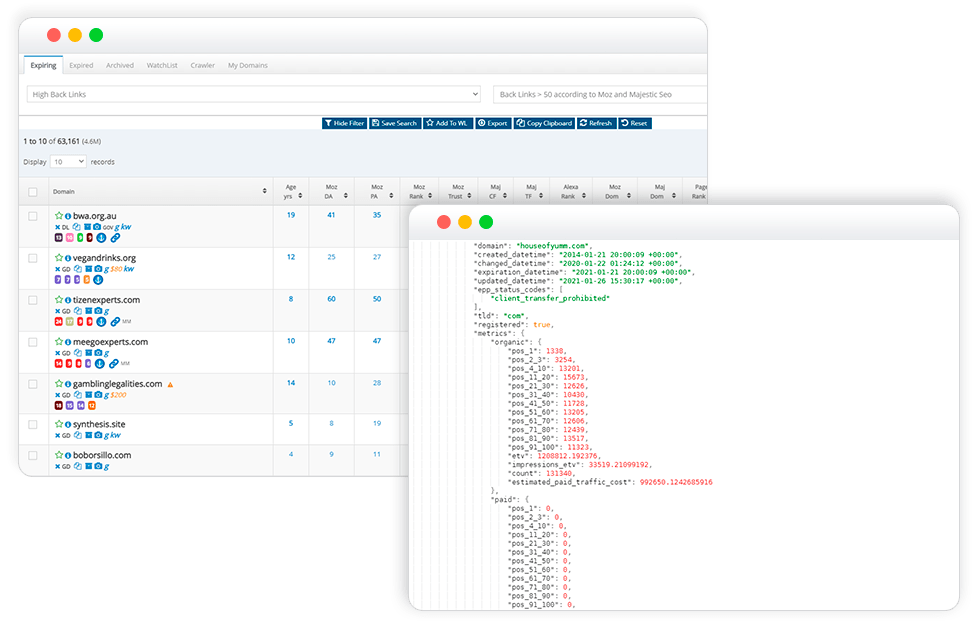975x625 pixels.
Task: Click $80 price tag for vegandrinks.org
Action: (116, 269)
